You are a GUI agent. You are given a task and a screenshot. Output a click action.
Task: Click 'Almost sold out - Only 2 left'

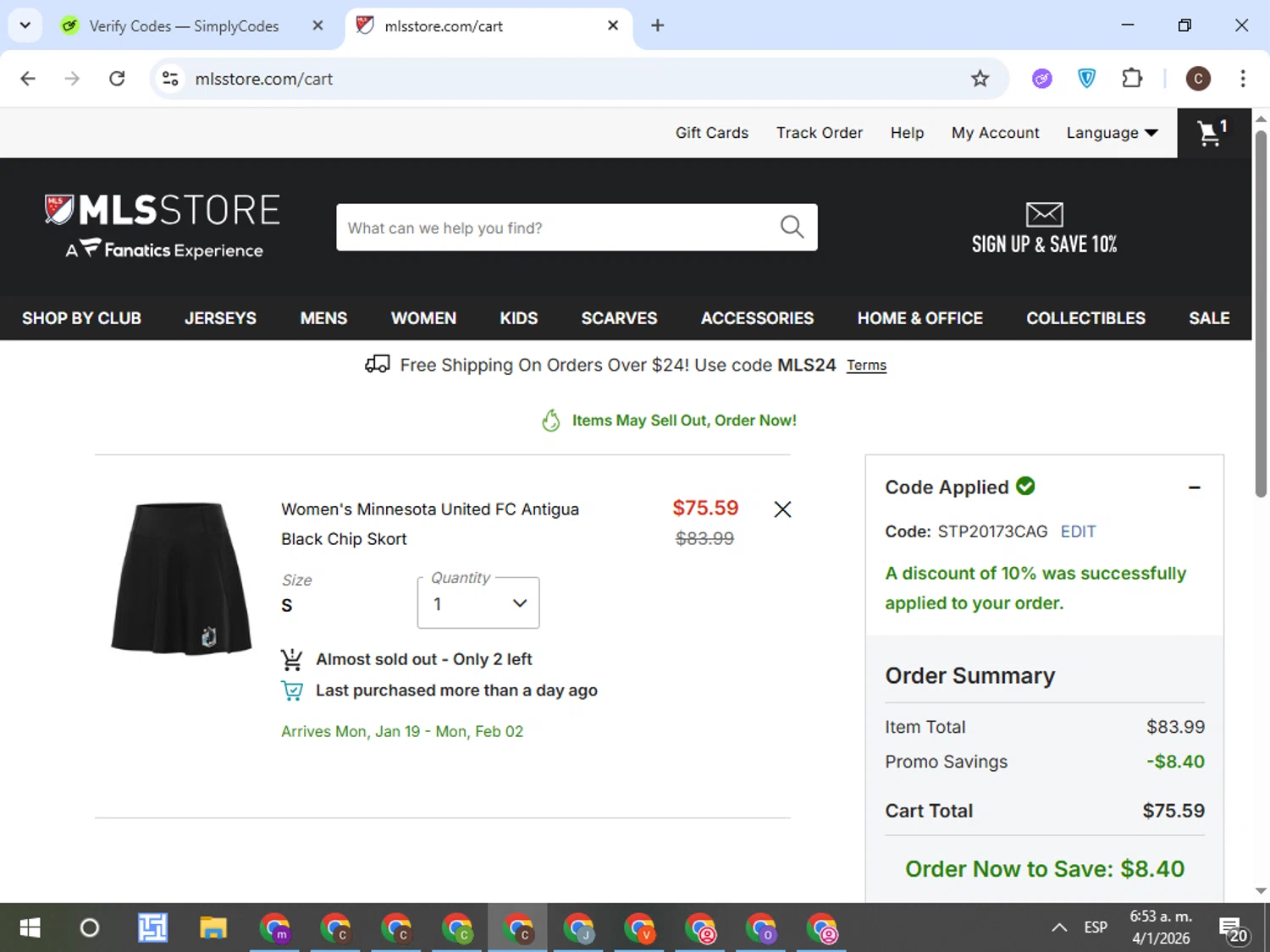pos(423,659)
